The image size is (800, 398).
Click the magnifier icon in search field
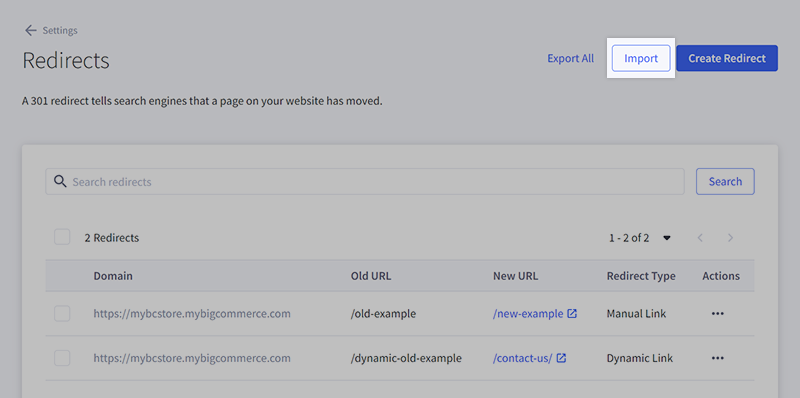pyautogui.click(x=60, y=182)
